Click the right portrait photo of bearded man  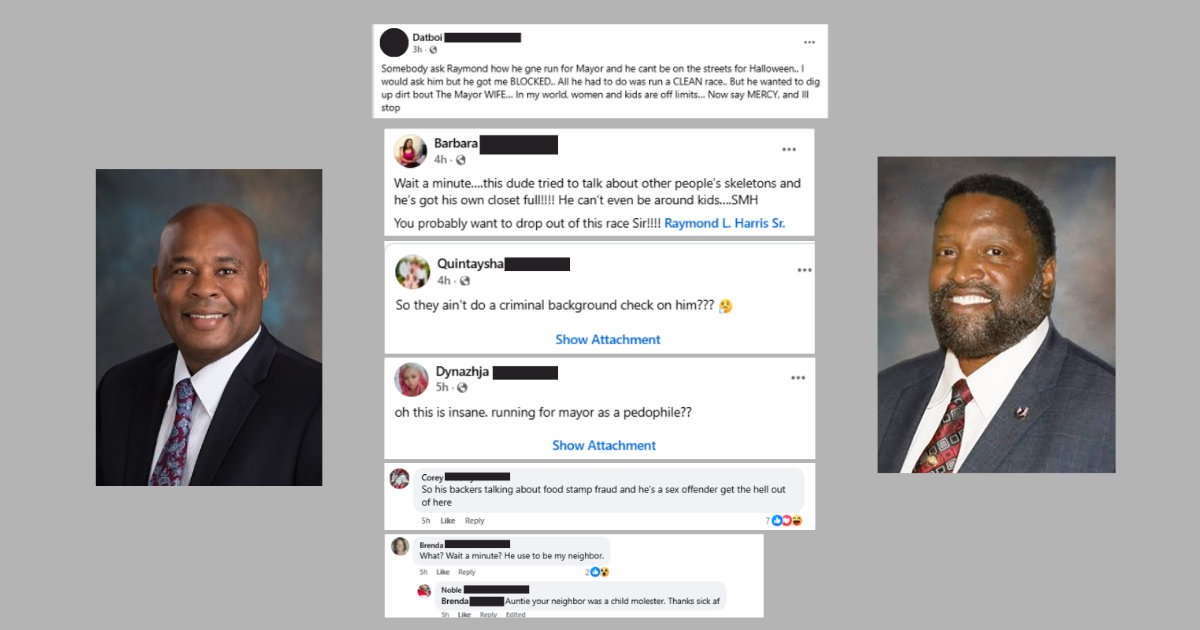point(996,315)
